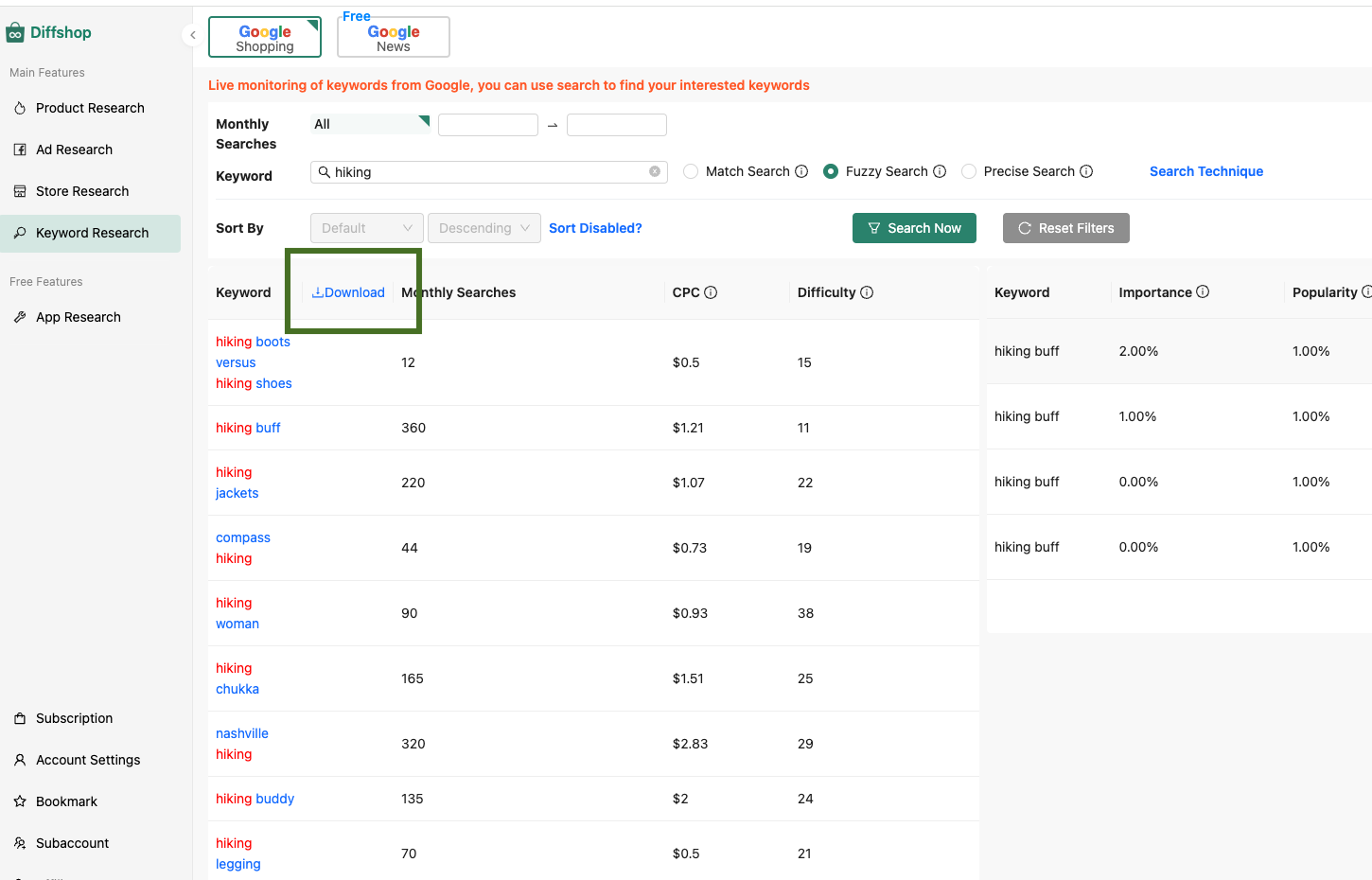Open the Search Technique link
1372x880 pixels.
coord(1205,171)
